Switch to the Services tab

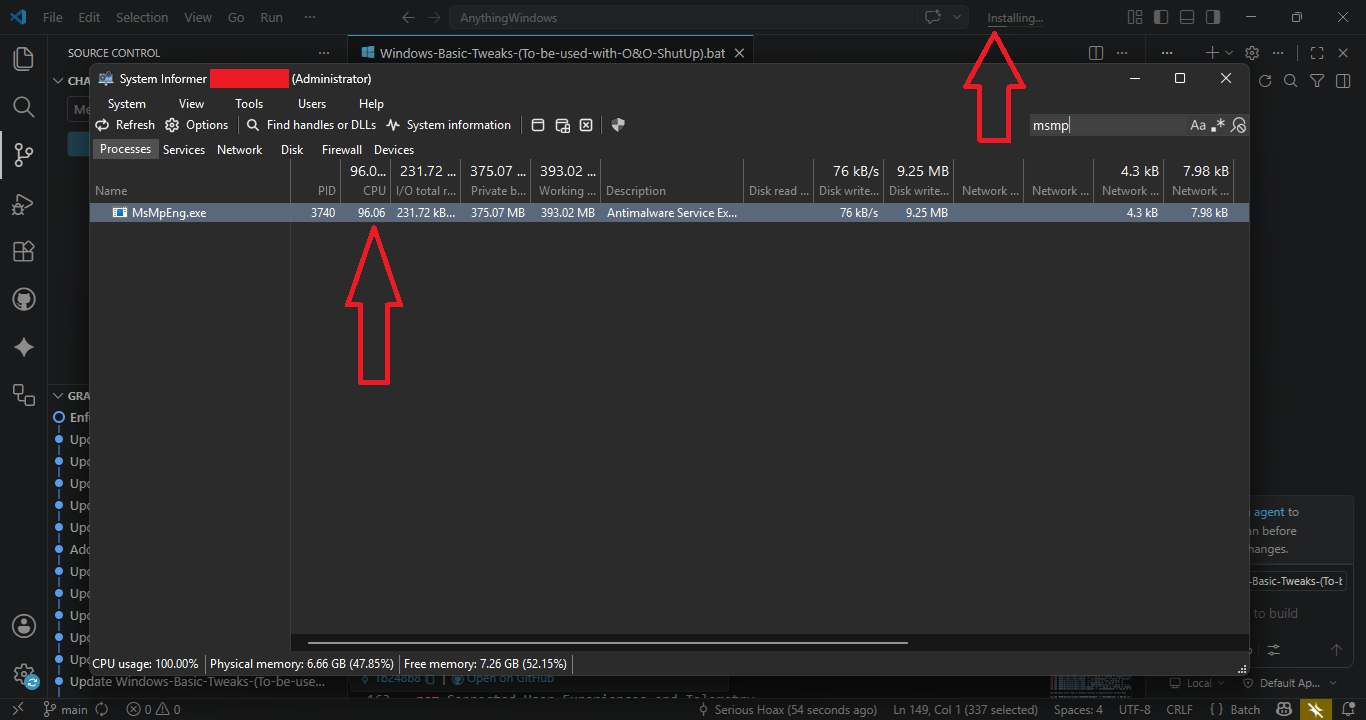184,150
